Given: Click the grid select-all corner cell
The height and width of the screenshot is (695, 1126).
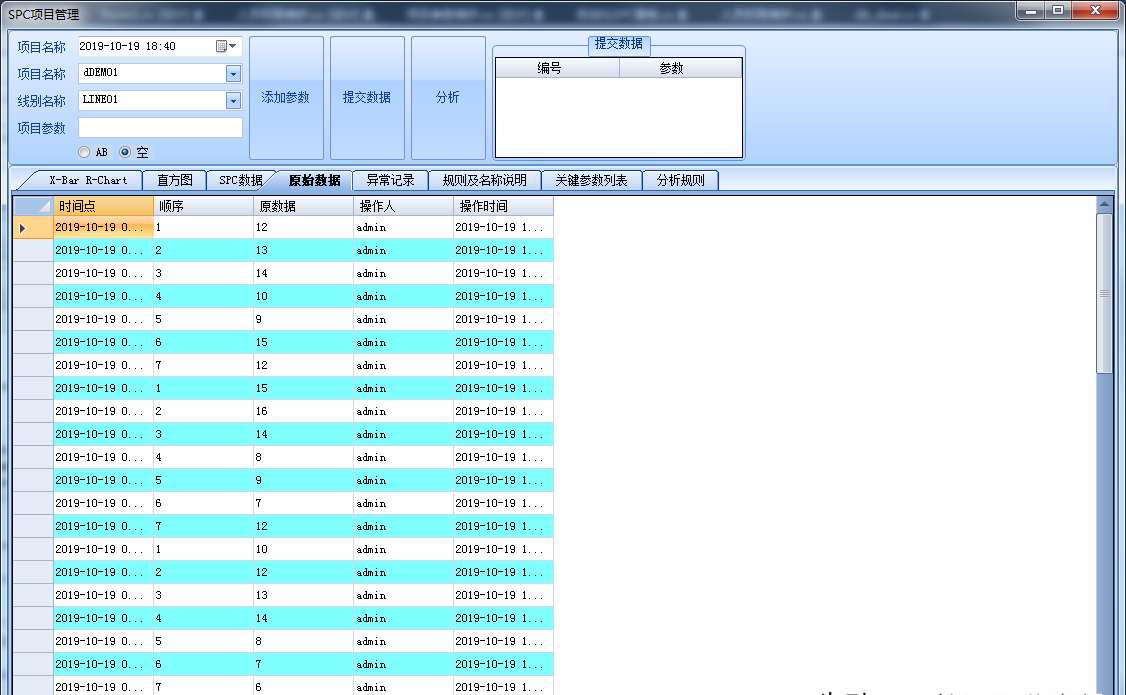Looking at the screenshot, I should coord(32,206).
